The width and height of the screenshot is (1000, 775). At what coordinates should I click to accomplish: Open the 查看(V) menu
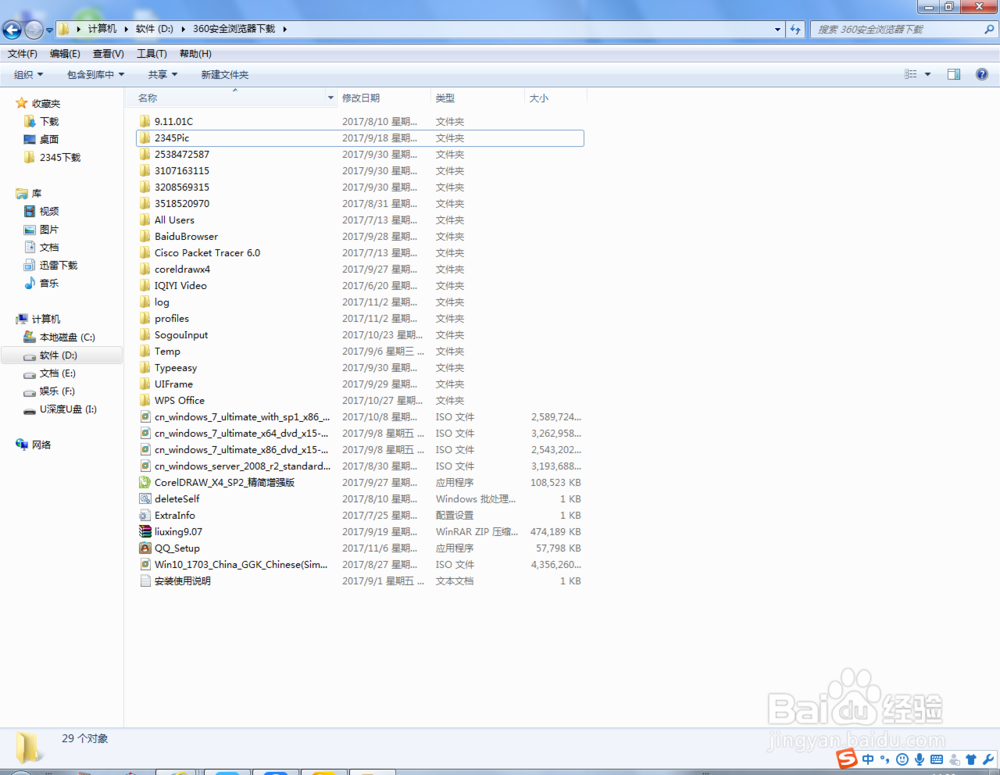108,54
